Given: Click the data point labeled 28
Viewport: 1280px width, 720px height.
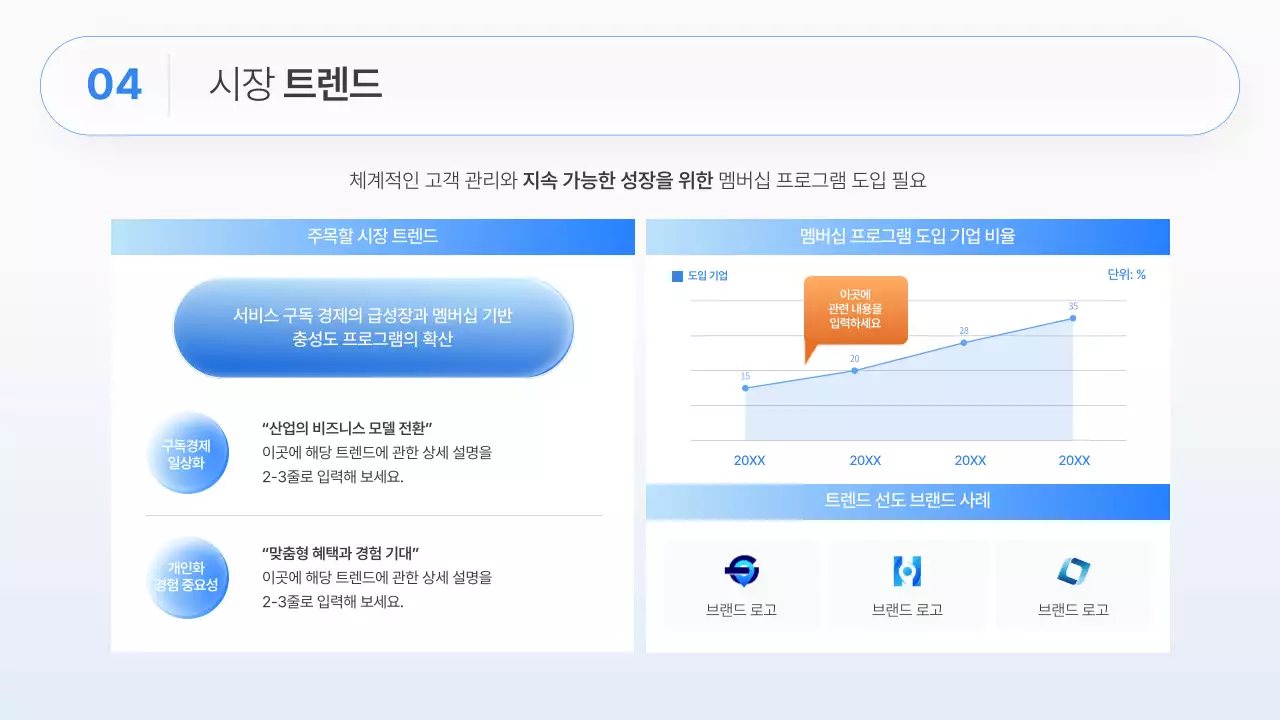Looking at the screenshot, I should pos(964,342).
